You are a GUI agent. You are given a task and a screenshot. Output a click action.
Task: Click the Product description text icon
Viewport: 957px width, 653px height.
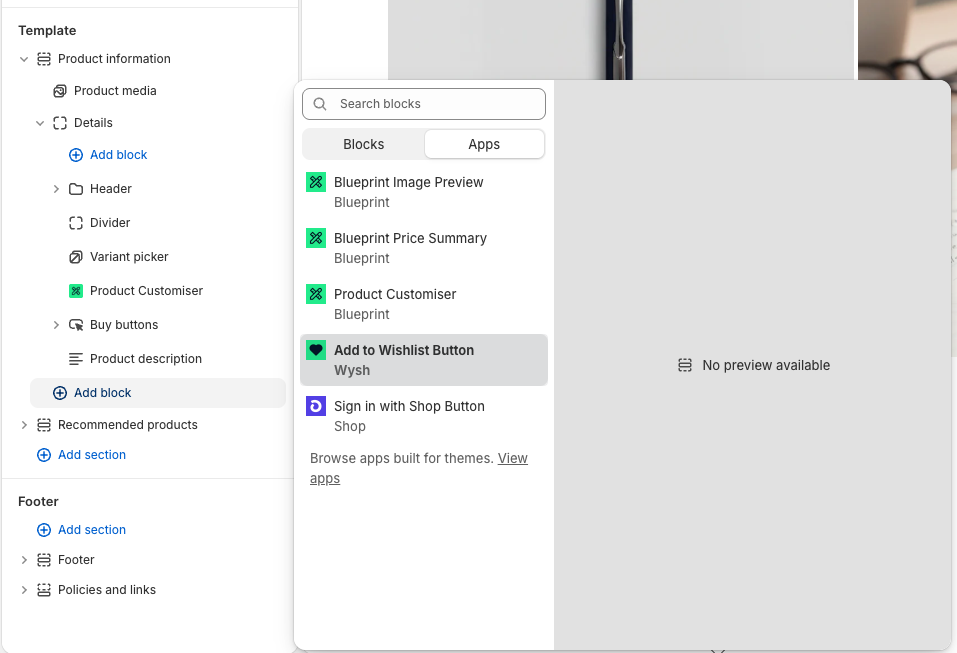pyautogui.click(x=76, y=359)
